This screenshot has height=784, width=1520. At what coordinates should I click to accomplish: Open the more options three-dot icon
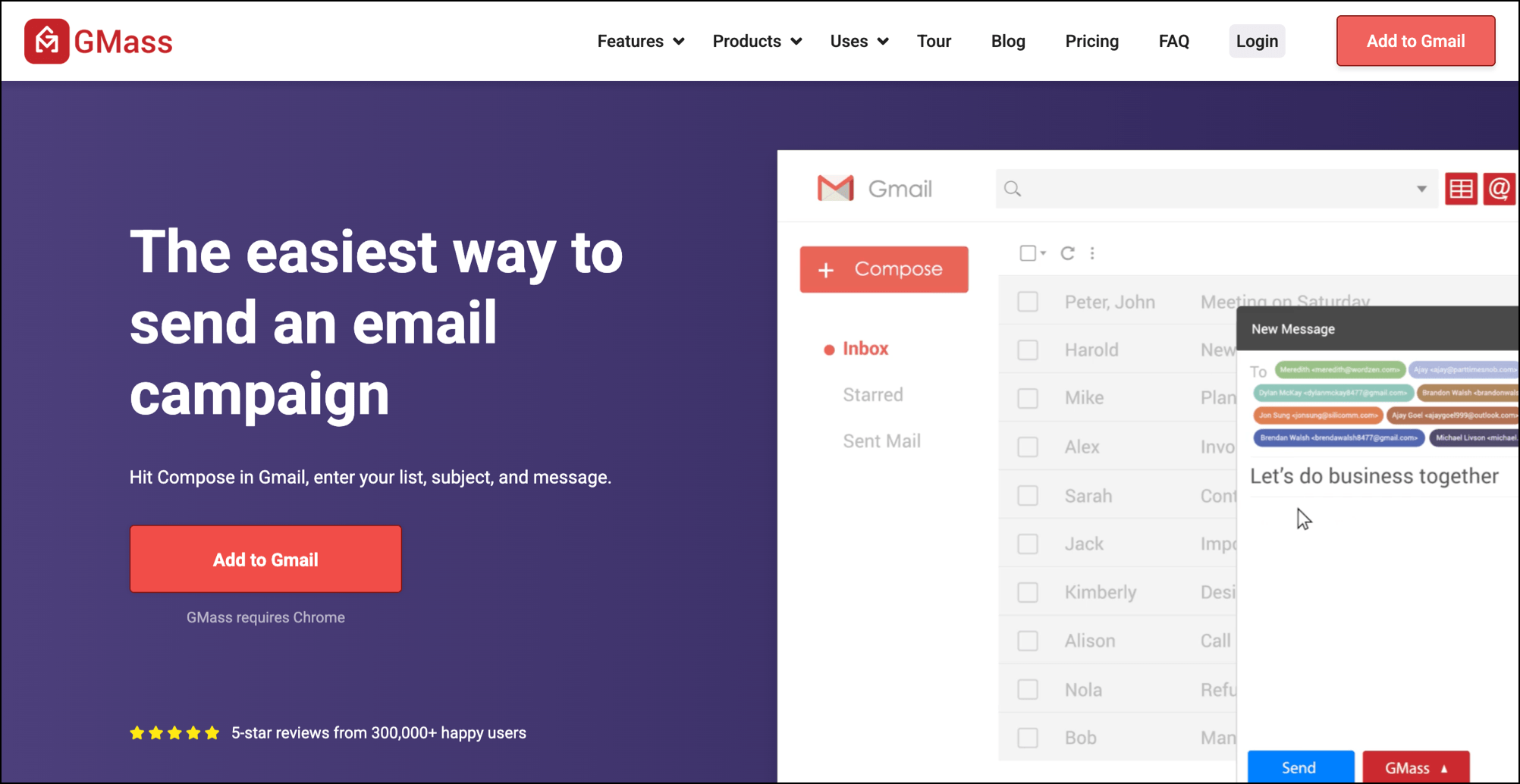pyautogui.click(x=1092, y=253)
